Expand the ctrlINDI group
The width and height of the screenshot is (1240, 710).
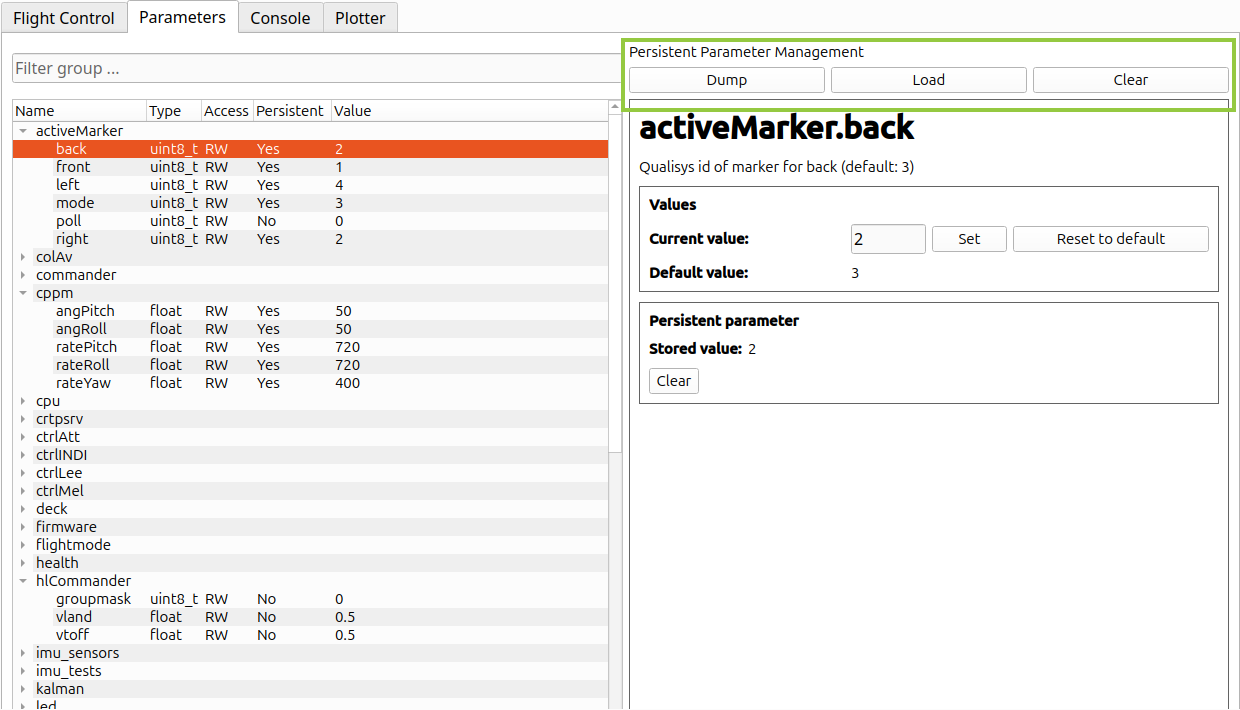point(23,455)
